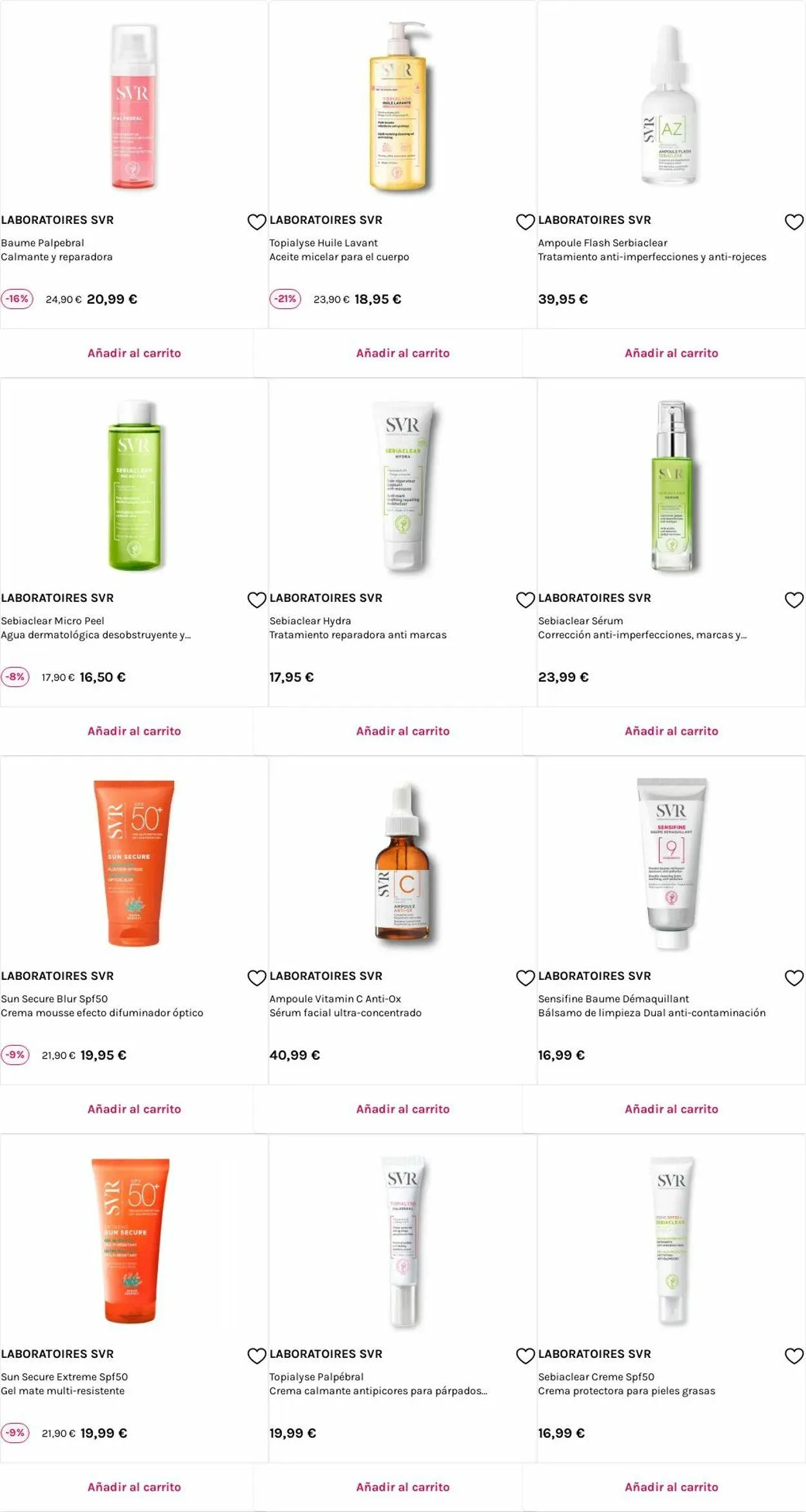Click heart icon for Sun Secure Extreme Spf50

[257, 1356]
